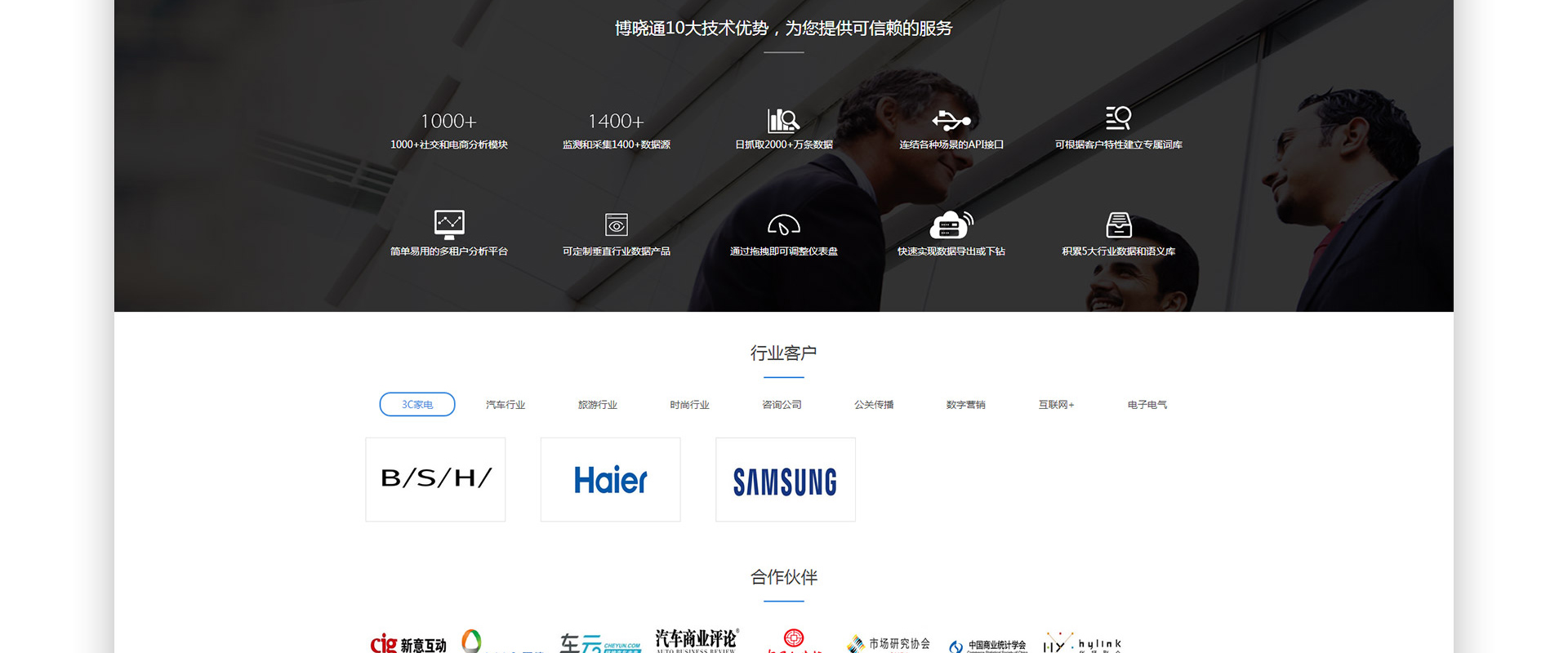
Task: Click the cloud data export icon
Action: click(x=951, y=224)
